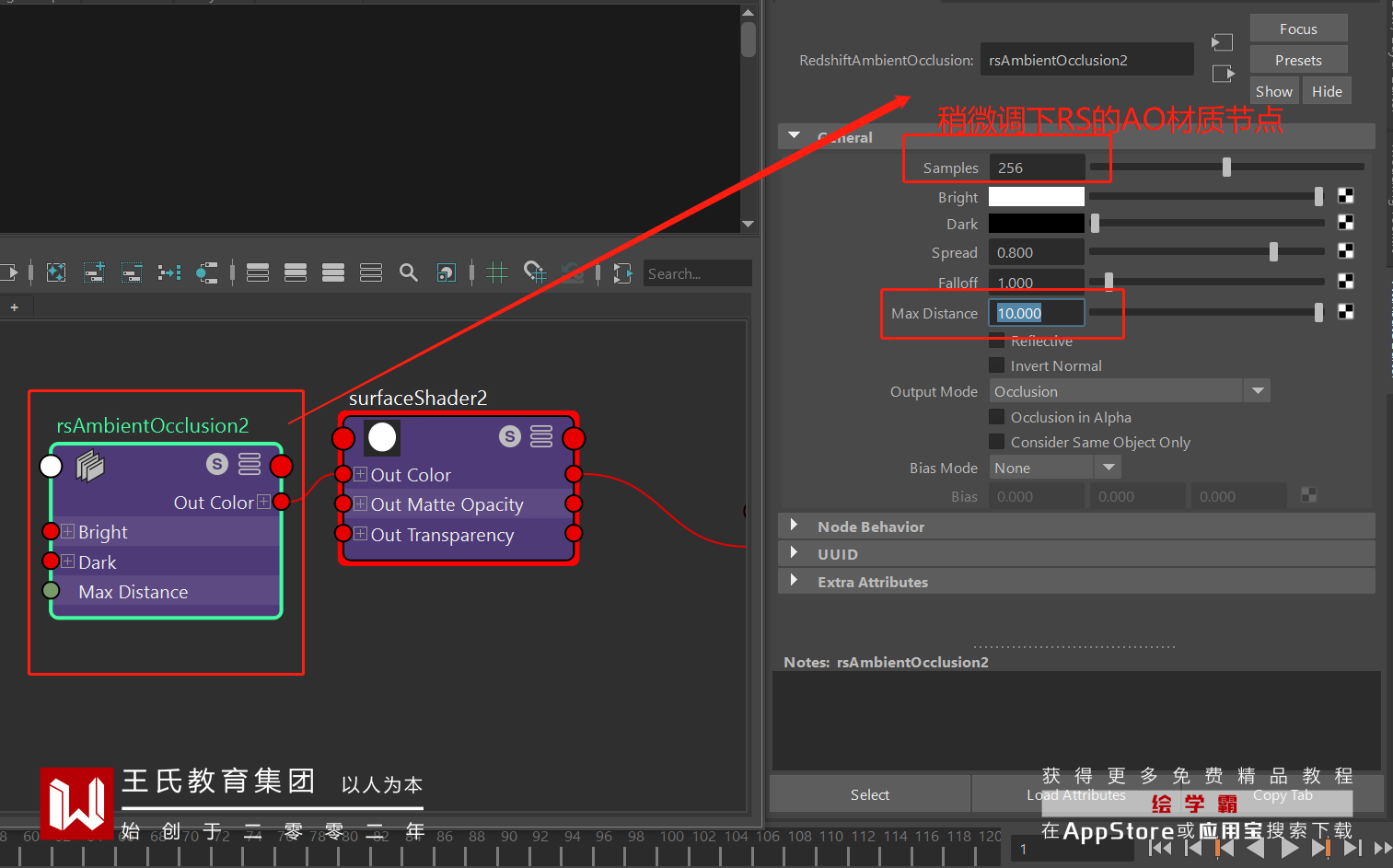Click the checker map button for Max Distance
This screenshot has height=868, width=1393.
click(x=1345, y=312)
